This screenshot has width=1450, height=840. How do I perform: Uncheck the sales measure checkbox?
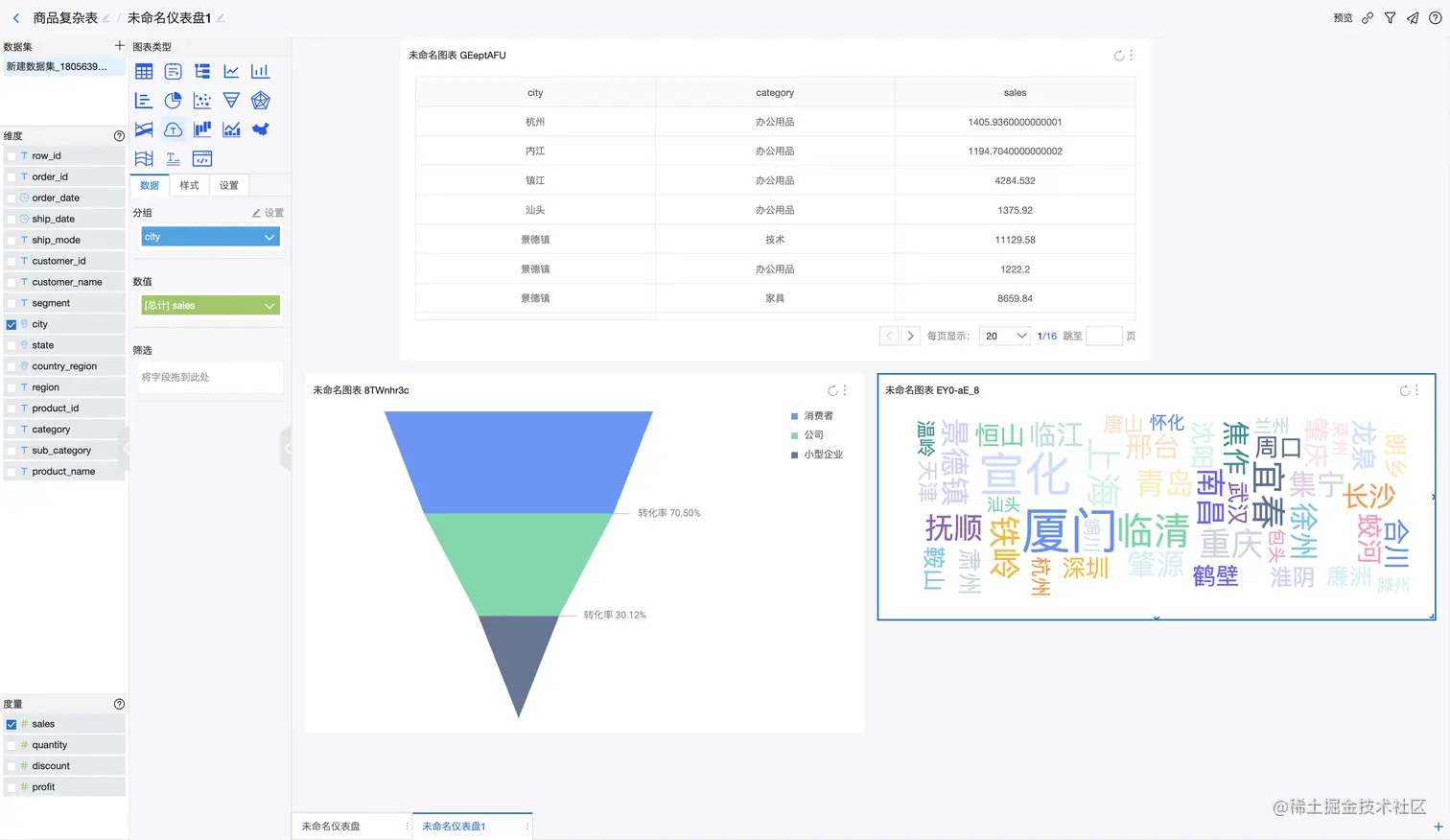coord(12,724)
